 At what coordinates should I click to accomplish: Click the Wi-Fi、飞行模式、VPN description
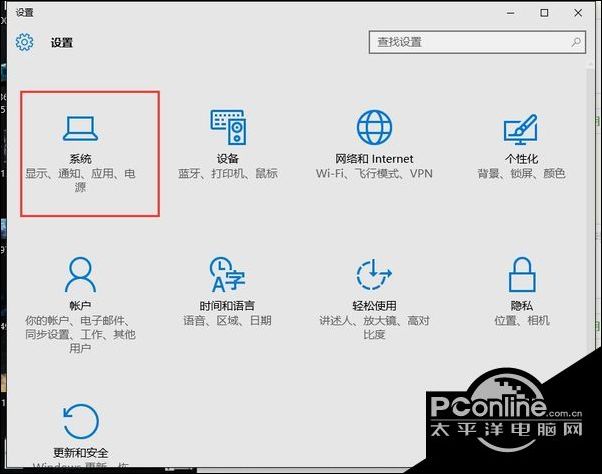[374, 173]
